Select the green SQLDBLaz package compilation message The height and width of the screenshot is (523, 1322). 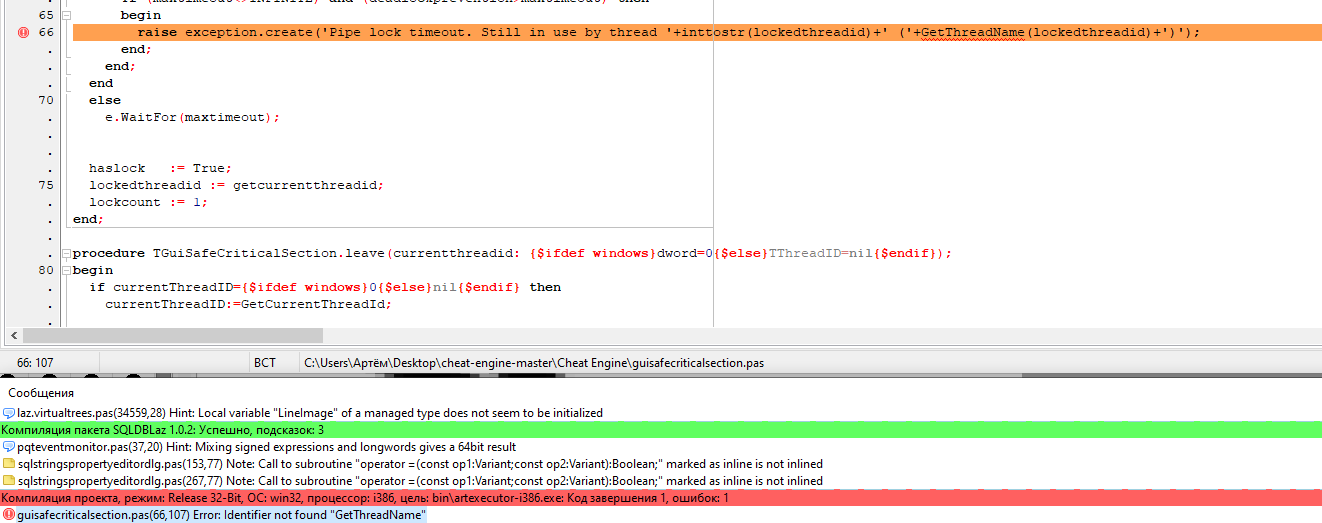pyautogui.click(x=661, y=430)
